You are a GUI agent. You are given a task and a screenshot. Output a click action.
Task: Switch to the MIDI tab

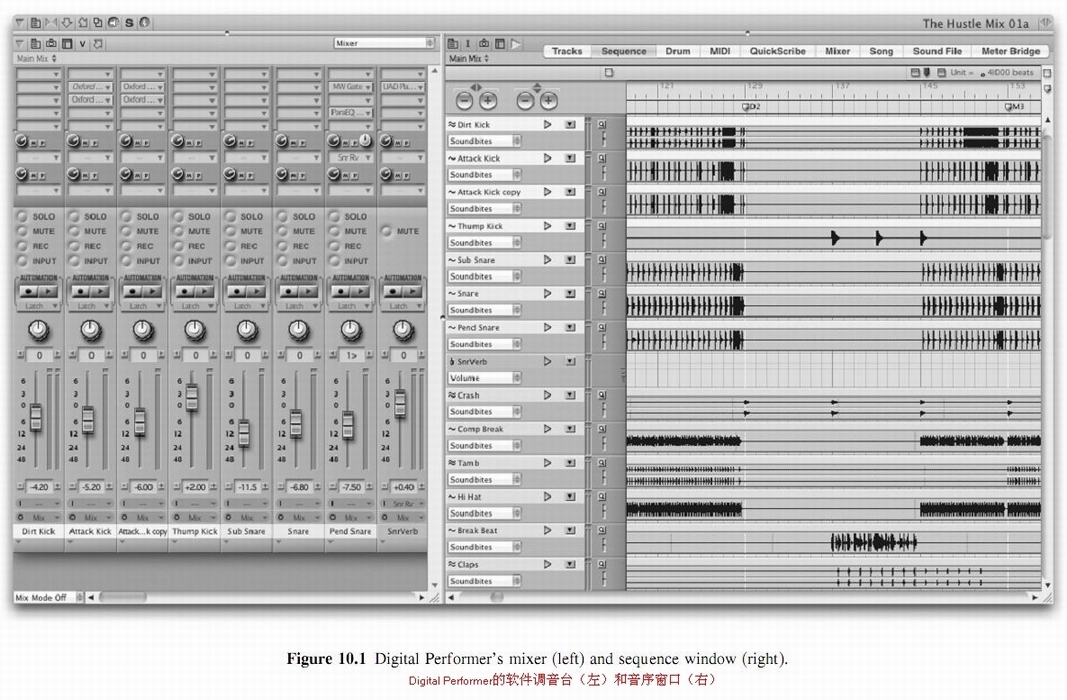click(720, 51)
